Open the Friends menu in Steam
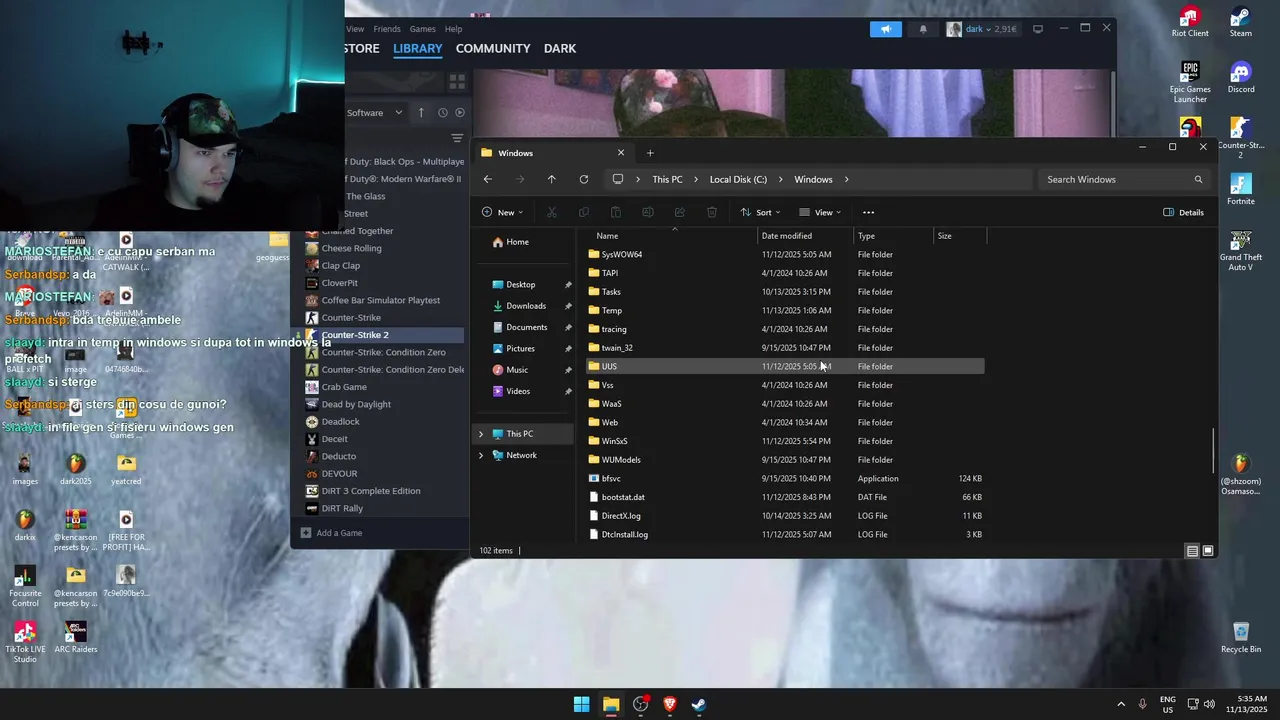The width and height of the screenshot is (1280, 720). [387, 29]
